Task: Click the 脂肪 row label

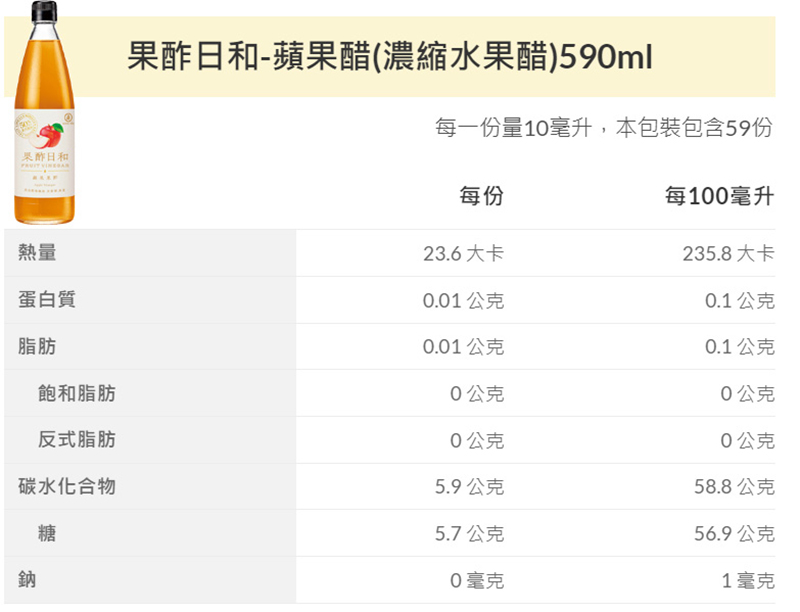Action: (x=37, y=346)
